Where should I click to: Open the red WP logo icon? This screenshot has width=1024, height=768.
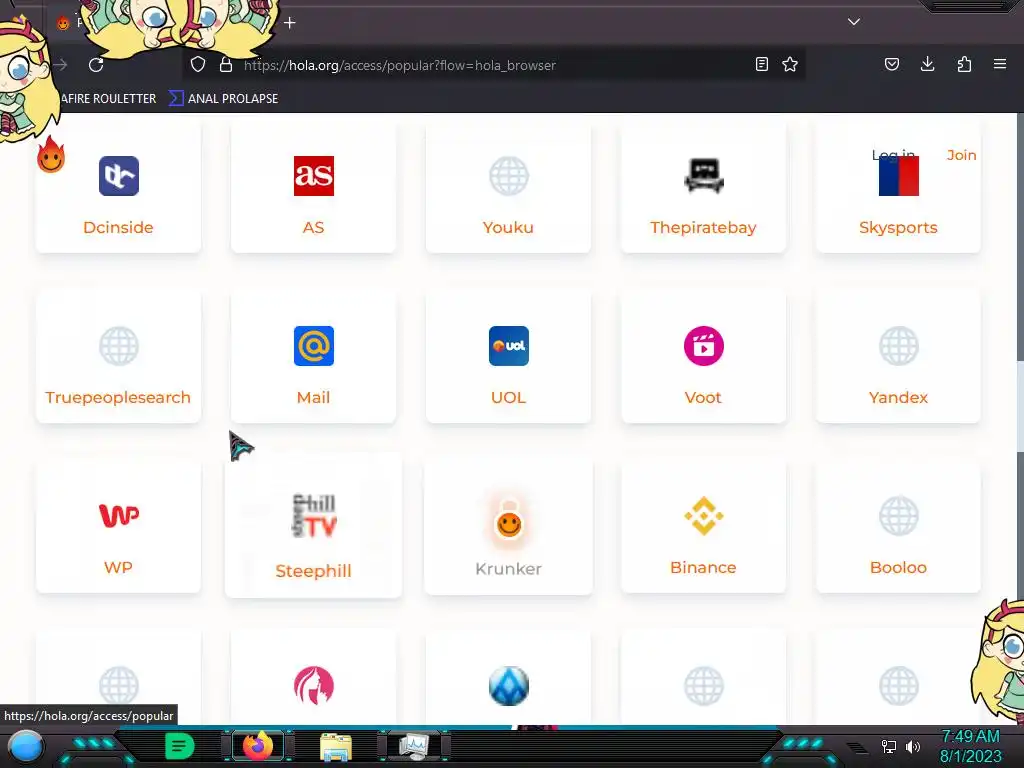click(x=118, y=515)
